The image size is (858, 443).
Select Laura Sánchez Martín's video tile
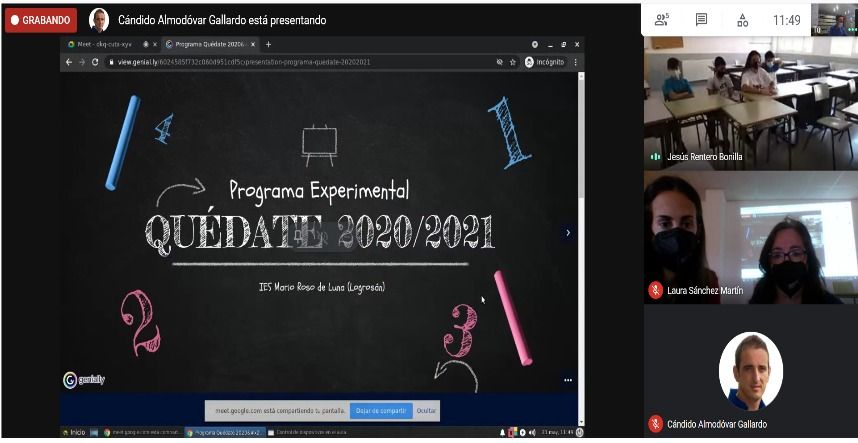tap(751, 237)
